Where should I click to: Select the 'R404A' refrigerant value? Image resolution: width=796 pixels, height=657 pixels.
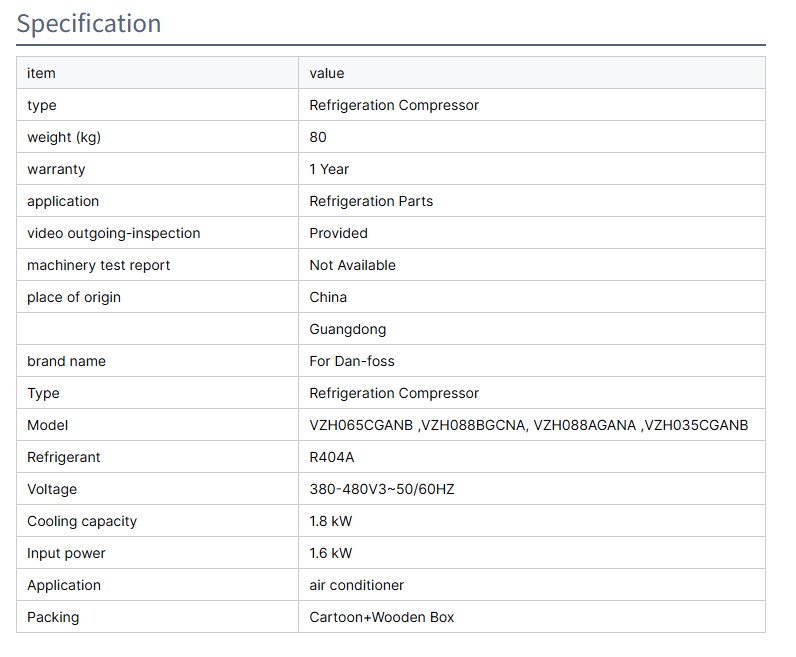point(332,457)
